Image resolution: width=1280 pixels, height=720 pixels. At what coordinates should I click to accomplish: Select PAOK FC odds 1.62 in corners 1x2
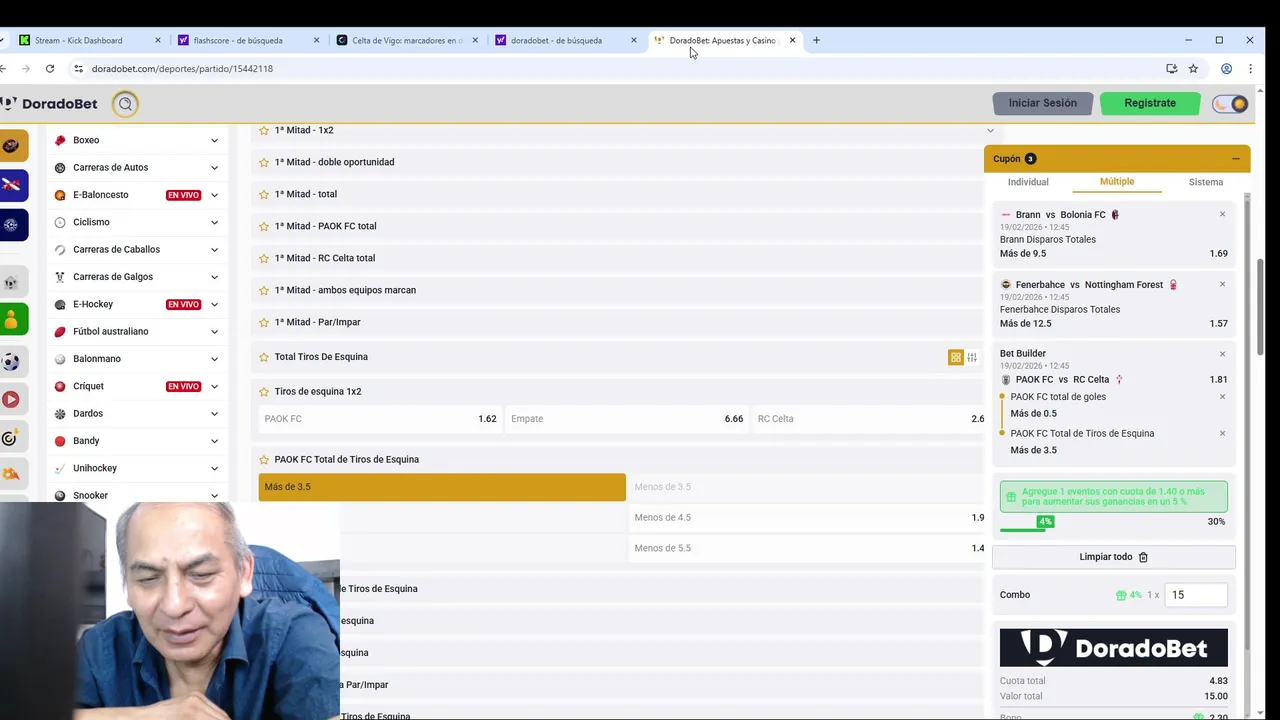click(x=380, y=419)
